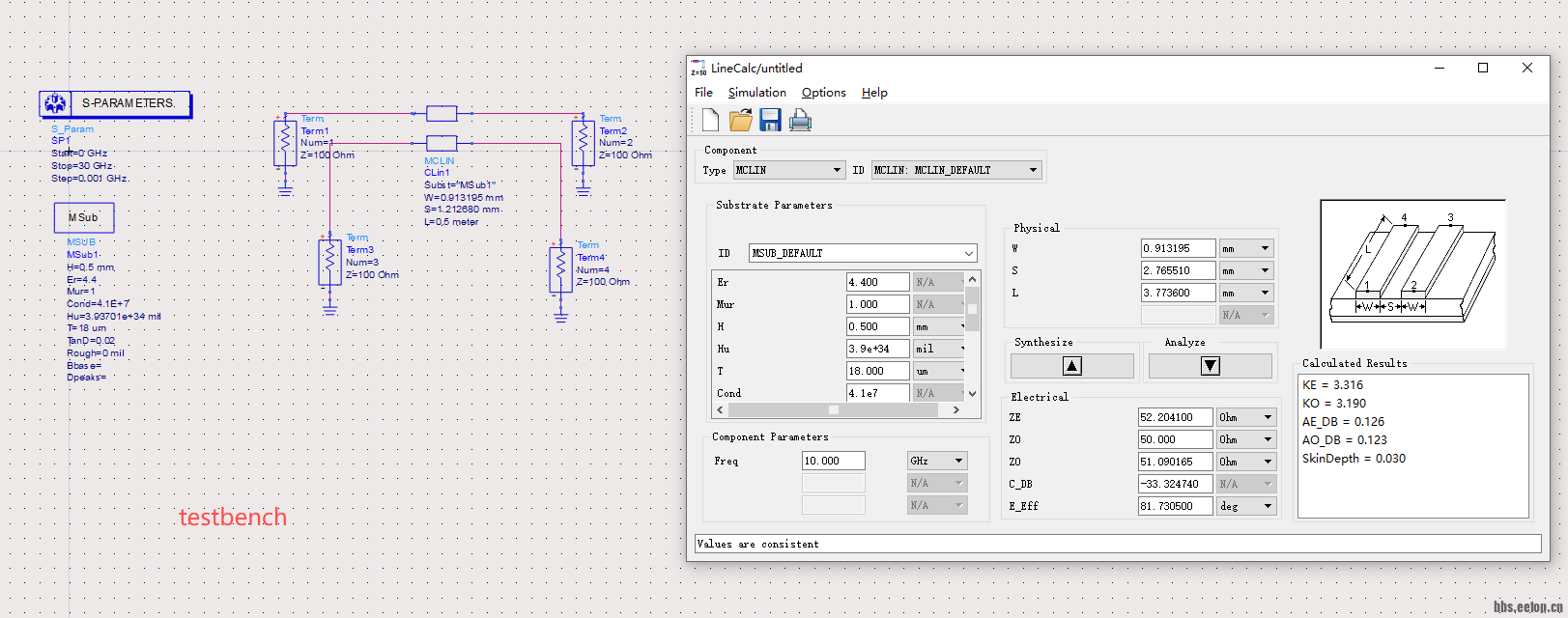Click the Hu value field 3.9e+34
Viewport: 1568px width, 618px height.
point(878,349)
